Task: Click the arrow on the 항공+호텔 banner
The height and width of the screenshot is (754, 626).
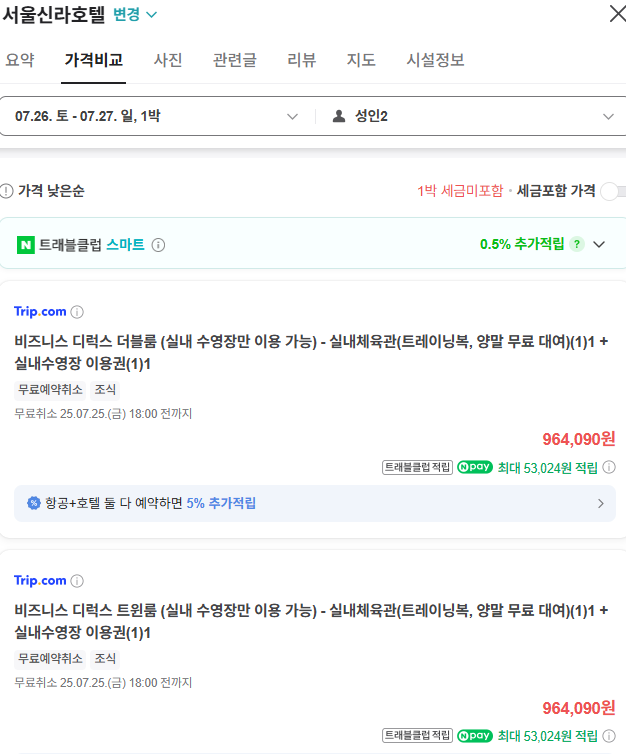Action: [x=601, y=503]
